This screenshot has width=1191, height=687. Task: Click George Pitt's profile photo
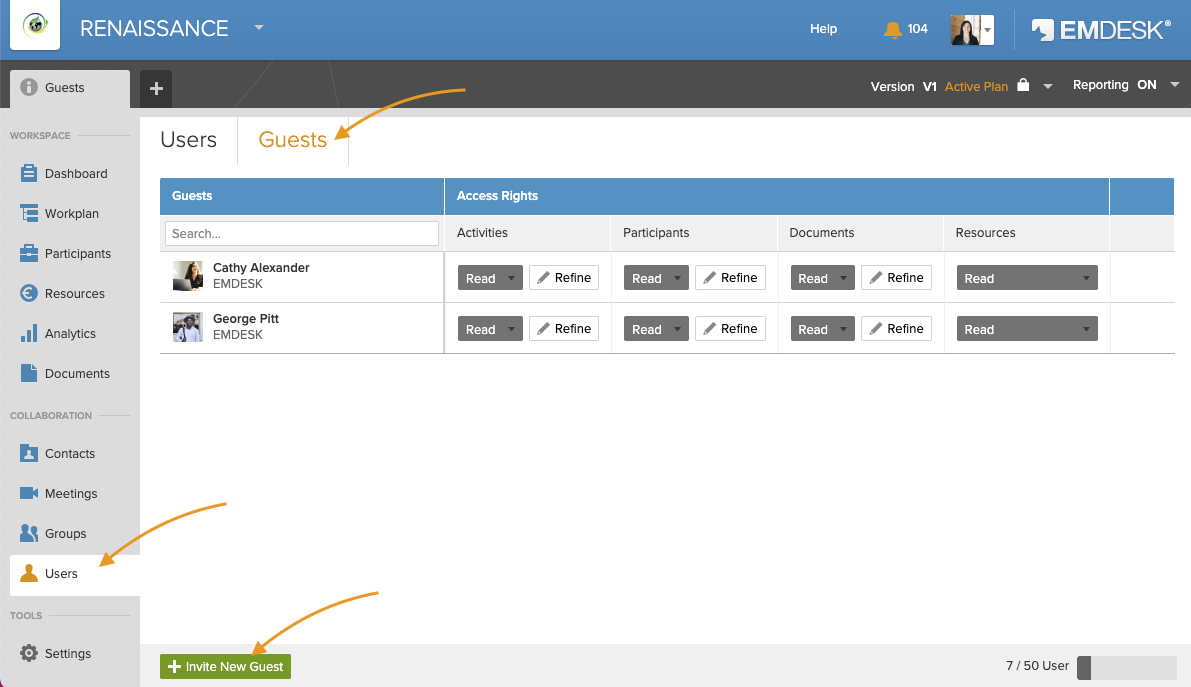point(188,328)
